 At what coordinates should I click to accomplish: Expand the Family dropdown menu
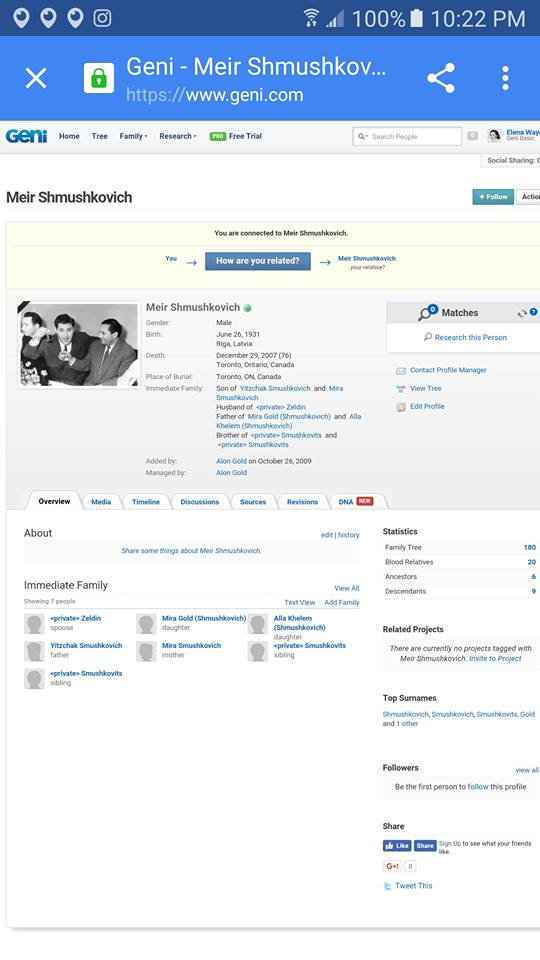pos(133,136)
